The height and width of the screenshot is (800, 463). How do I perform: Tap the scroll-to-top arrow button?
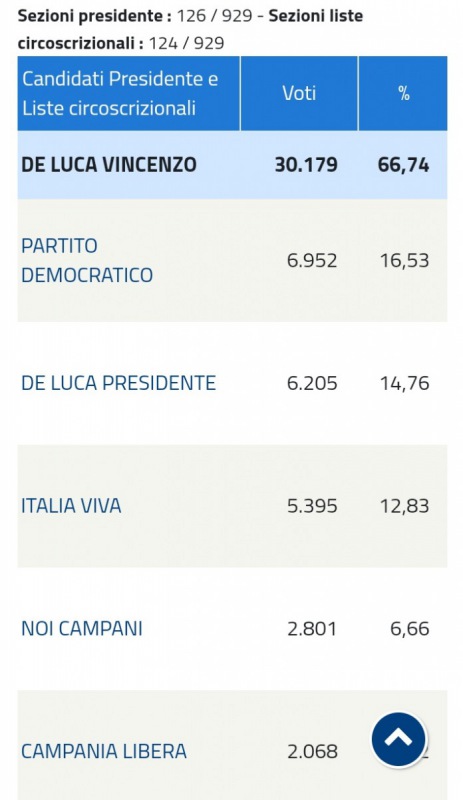pos(398,739)
